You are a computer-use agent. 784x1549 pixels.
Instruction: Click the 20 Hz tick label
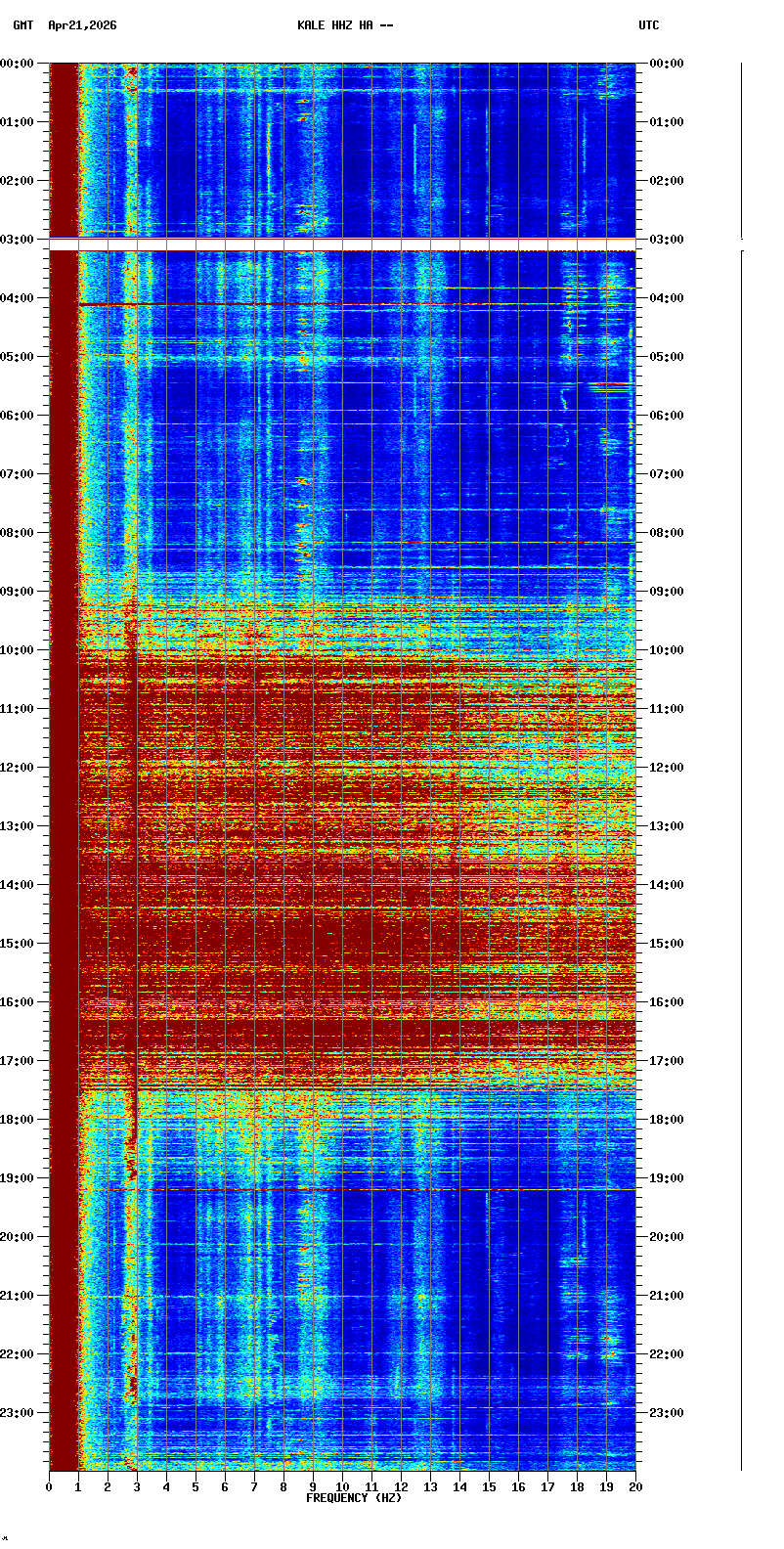[635, 1487]
